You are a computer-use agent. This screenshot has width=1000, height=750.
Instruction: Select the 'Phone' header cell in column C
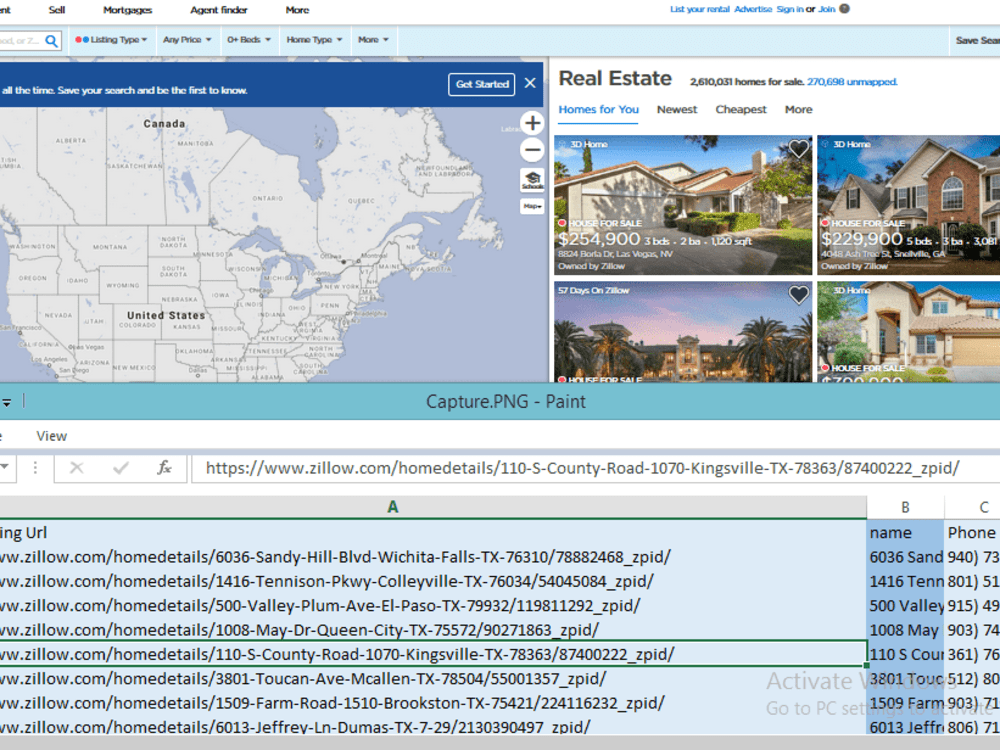tap(972, 533)
